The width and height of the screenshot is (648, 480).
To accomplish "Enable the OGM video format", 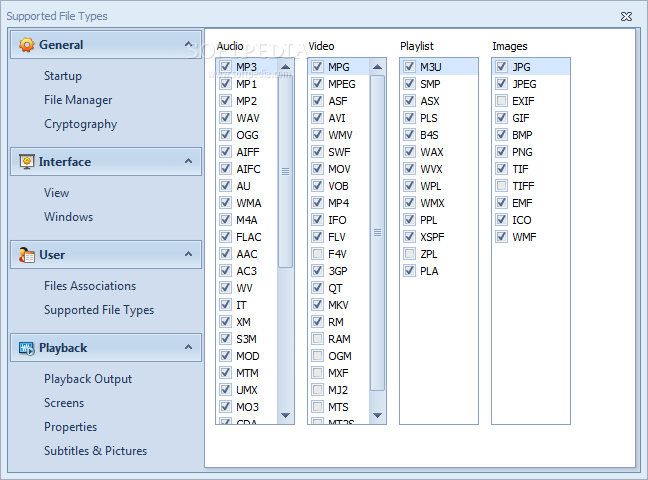I will pos(317,356).
